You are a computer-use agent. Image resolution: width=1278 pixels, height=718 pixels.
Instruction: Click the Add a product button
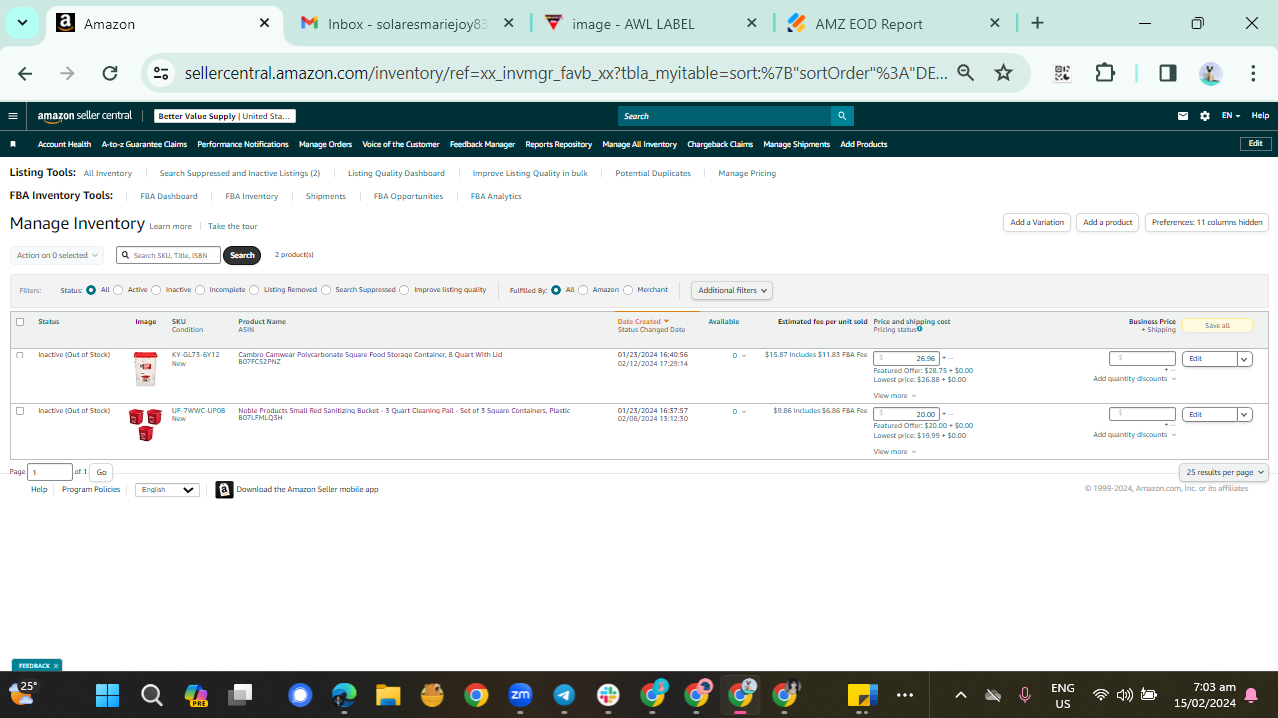[x=1108, y=222]
